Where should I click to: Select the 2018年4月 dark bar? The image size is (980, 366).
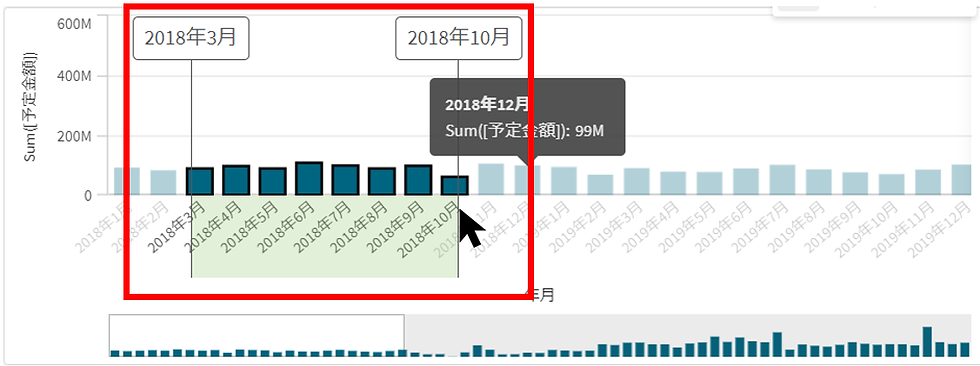236,180
